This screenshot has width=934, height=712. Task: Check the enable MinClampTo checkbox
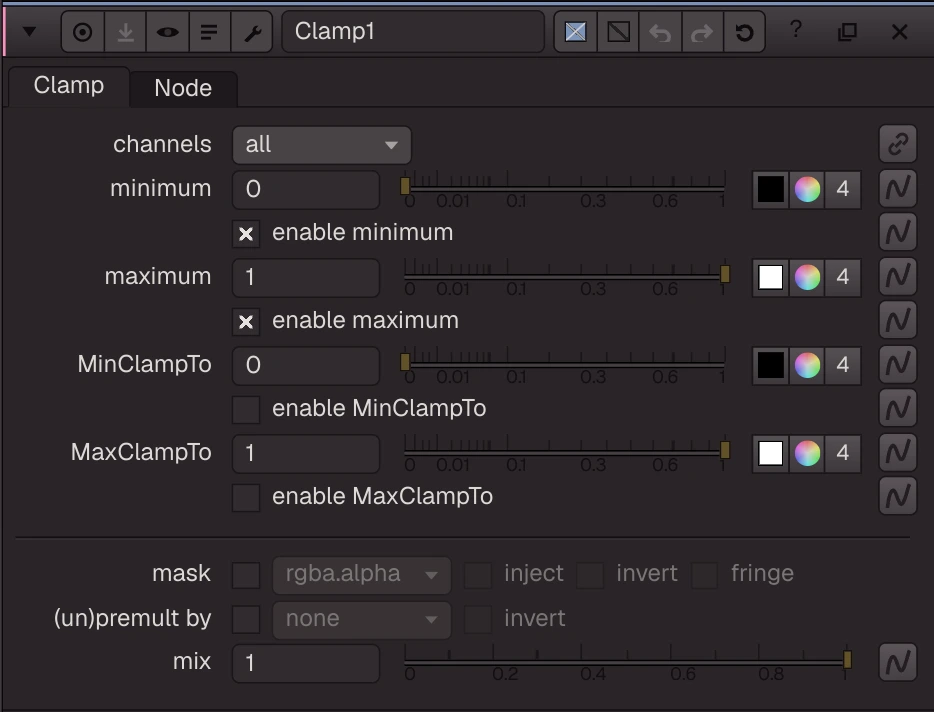[x=246, y=409]
